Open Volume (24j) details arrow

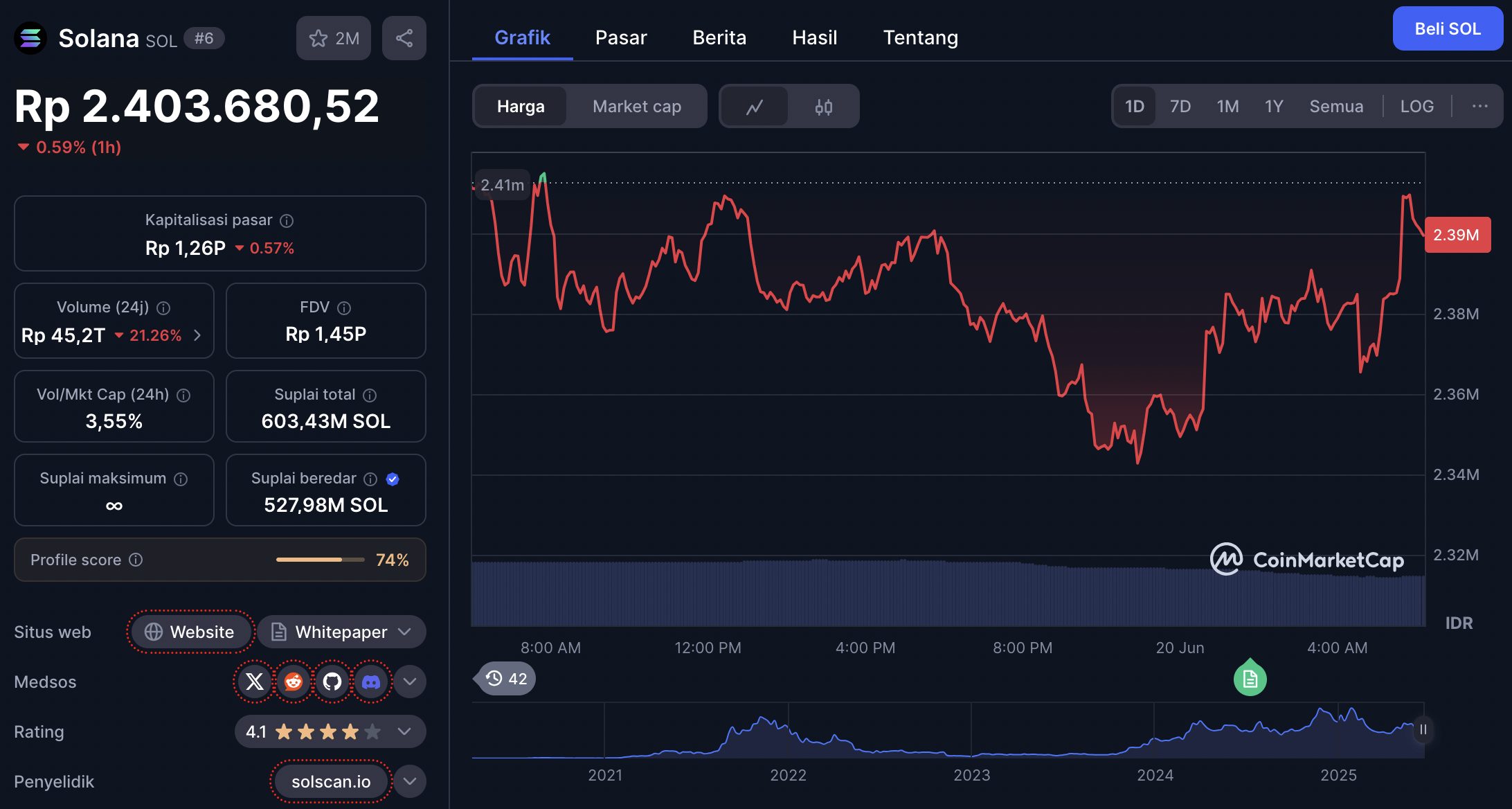(197, 335)
